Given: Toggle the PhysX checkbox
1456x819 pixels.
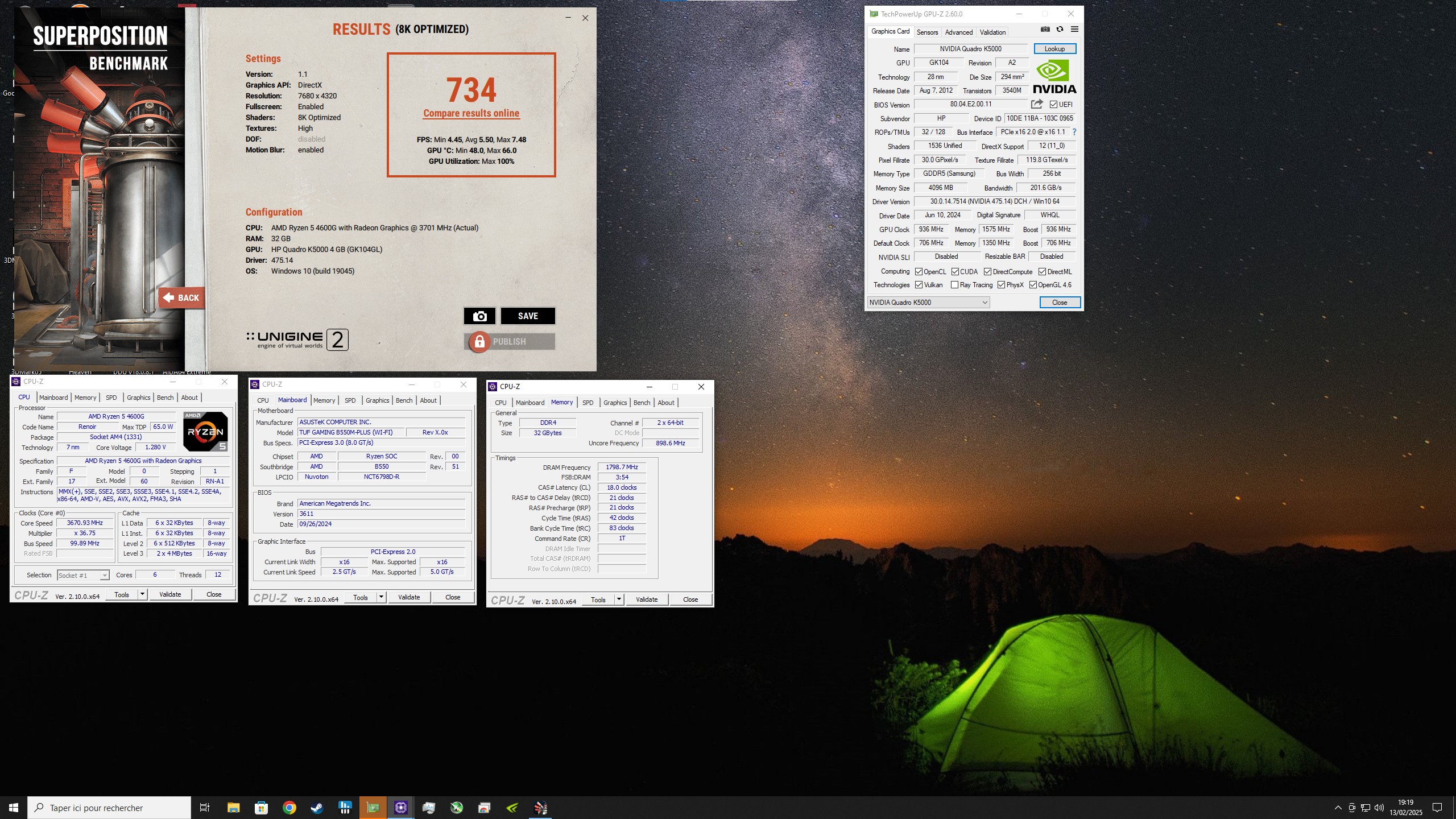Looking at the screenshot, I should [1001, 285].
